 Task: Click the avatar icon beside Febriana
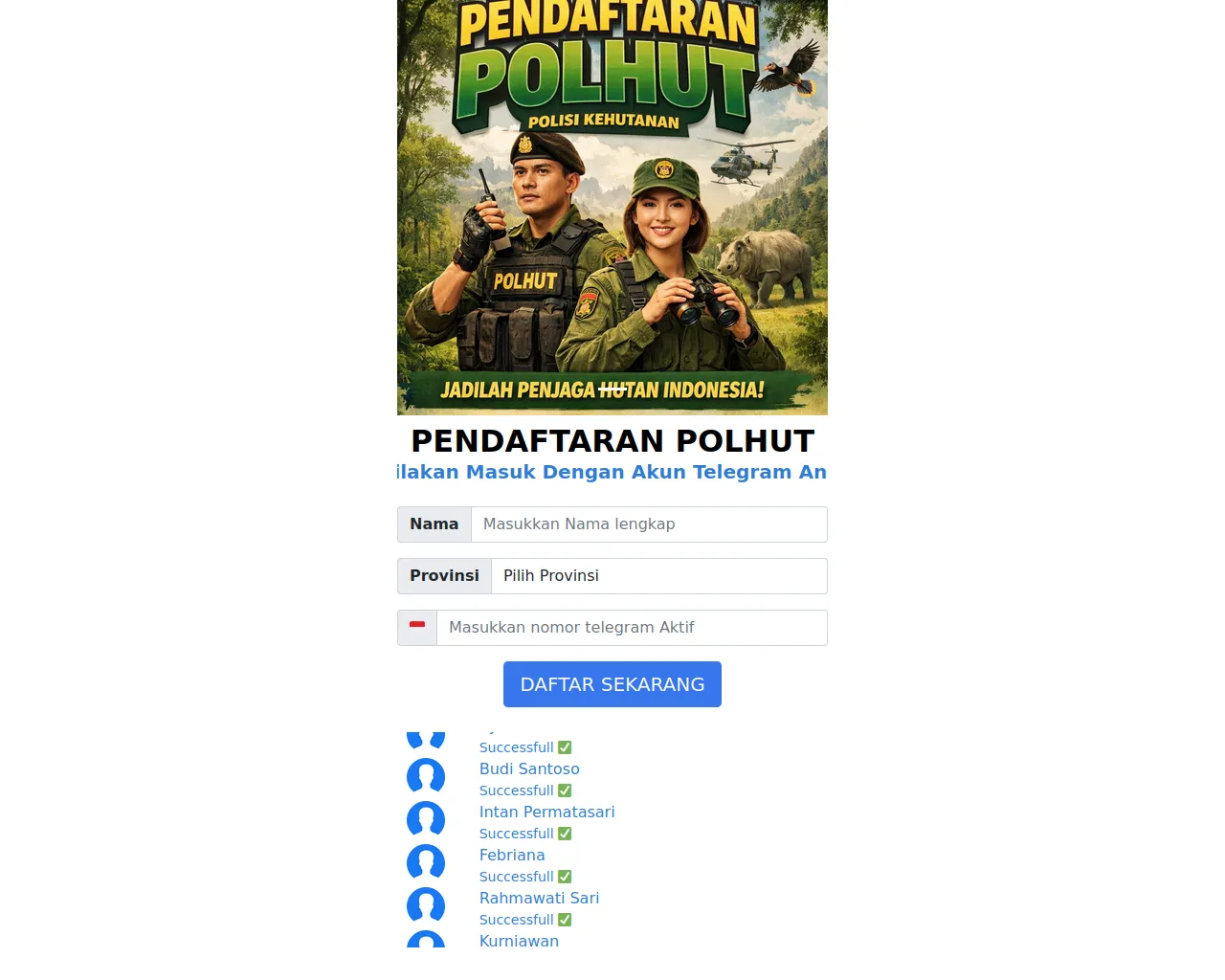tap(426, 862)
